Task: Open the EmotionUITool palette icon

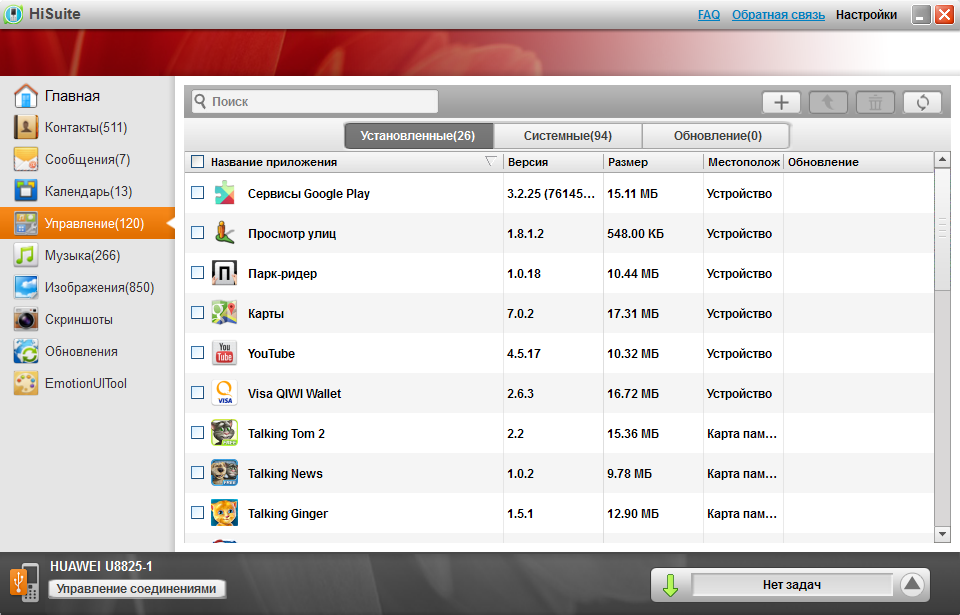Action: (x=26, y=383)
